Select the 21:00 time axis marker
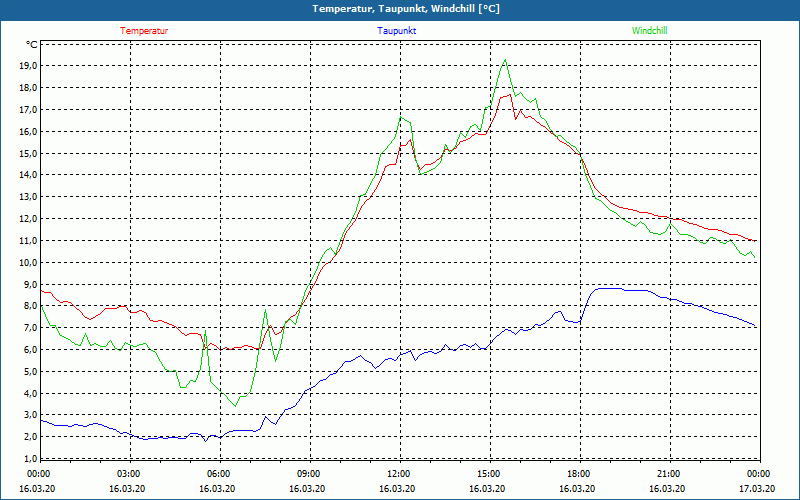 click(668, 474)
